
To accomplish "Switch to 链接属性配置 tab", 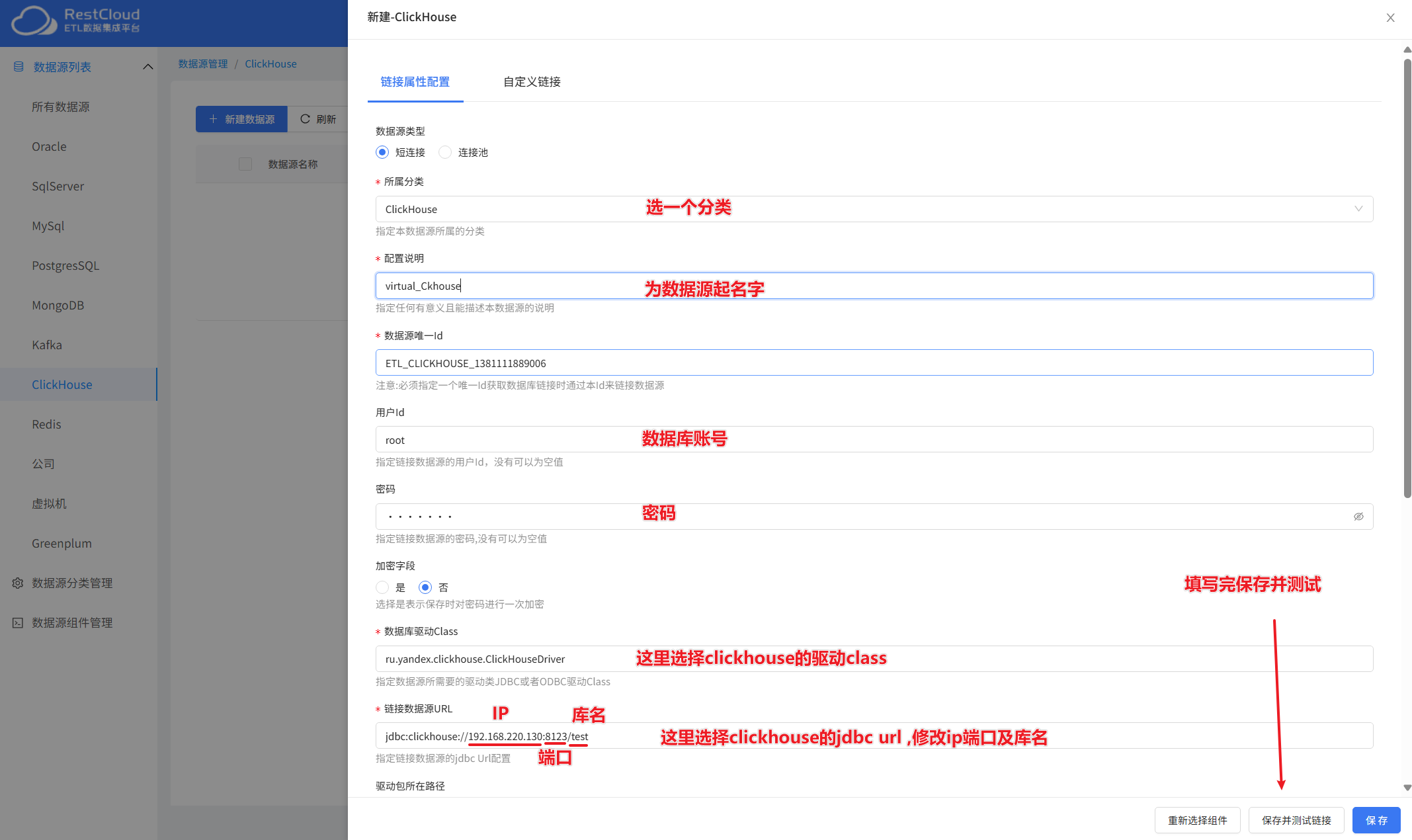I will click(x=415, y=82).
